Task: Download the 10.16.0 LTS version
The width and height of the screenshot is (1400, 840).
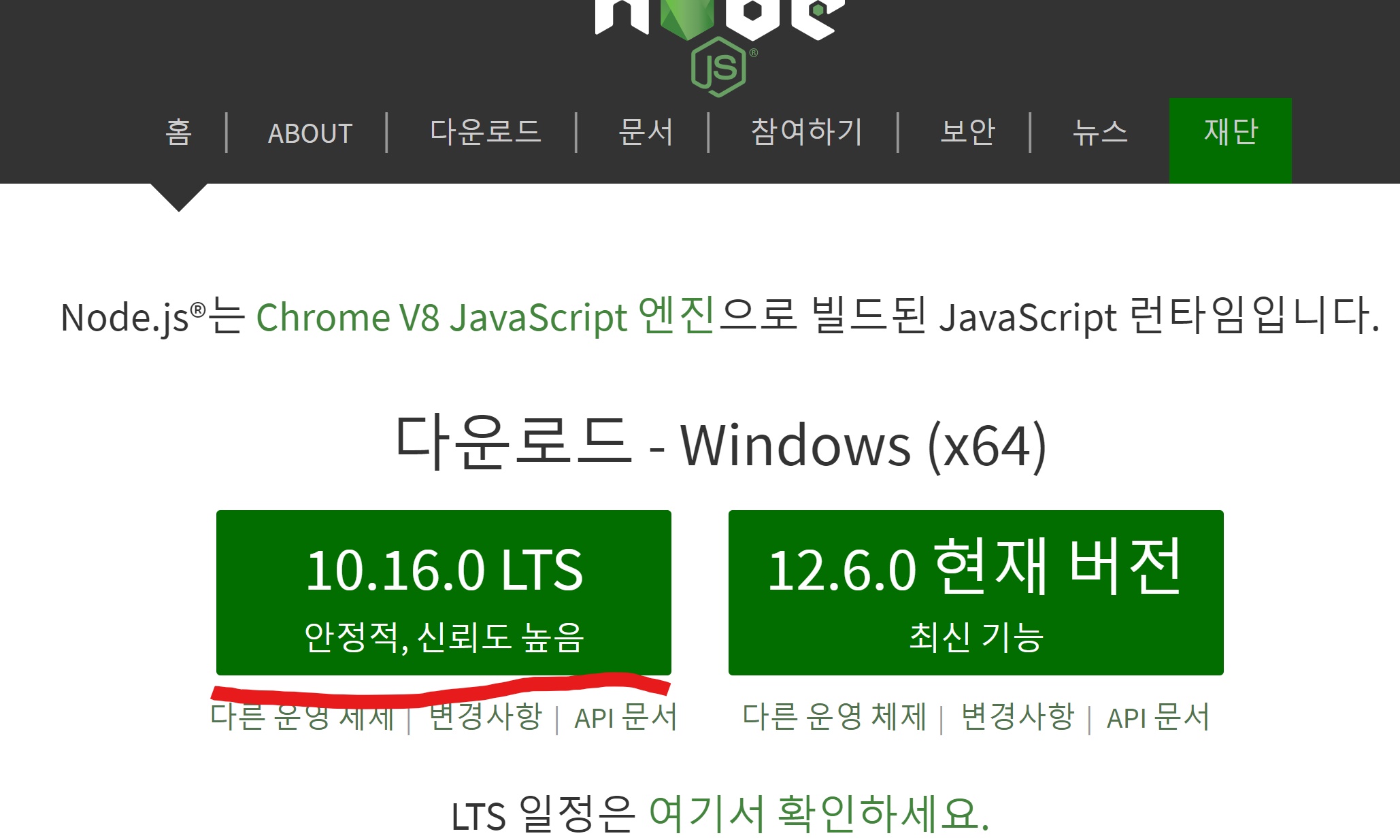Action: 444,592
